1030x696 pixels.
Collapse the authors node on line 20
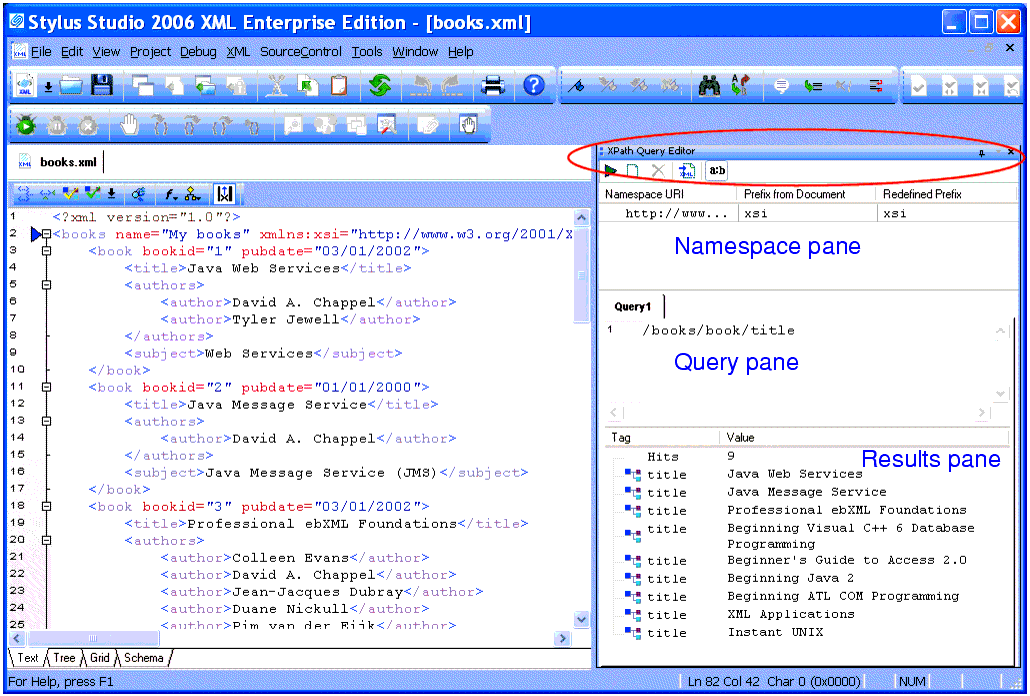click(x=46, y=540)
